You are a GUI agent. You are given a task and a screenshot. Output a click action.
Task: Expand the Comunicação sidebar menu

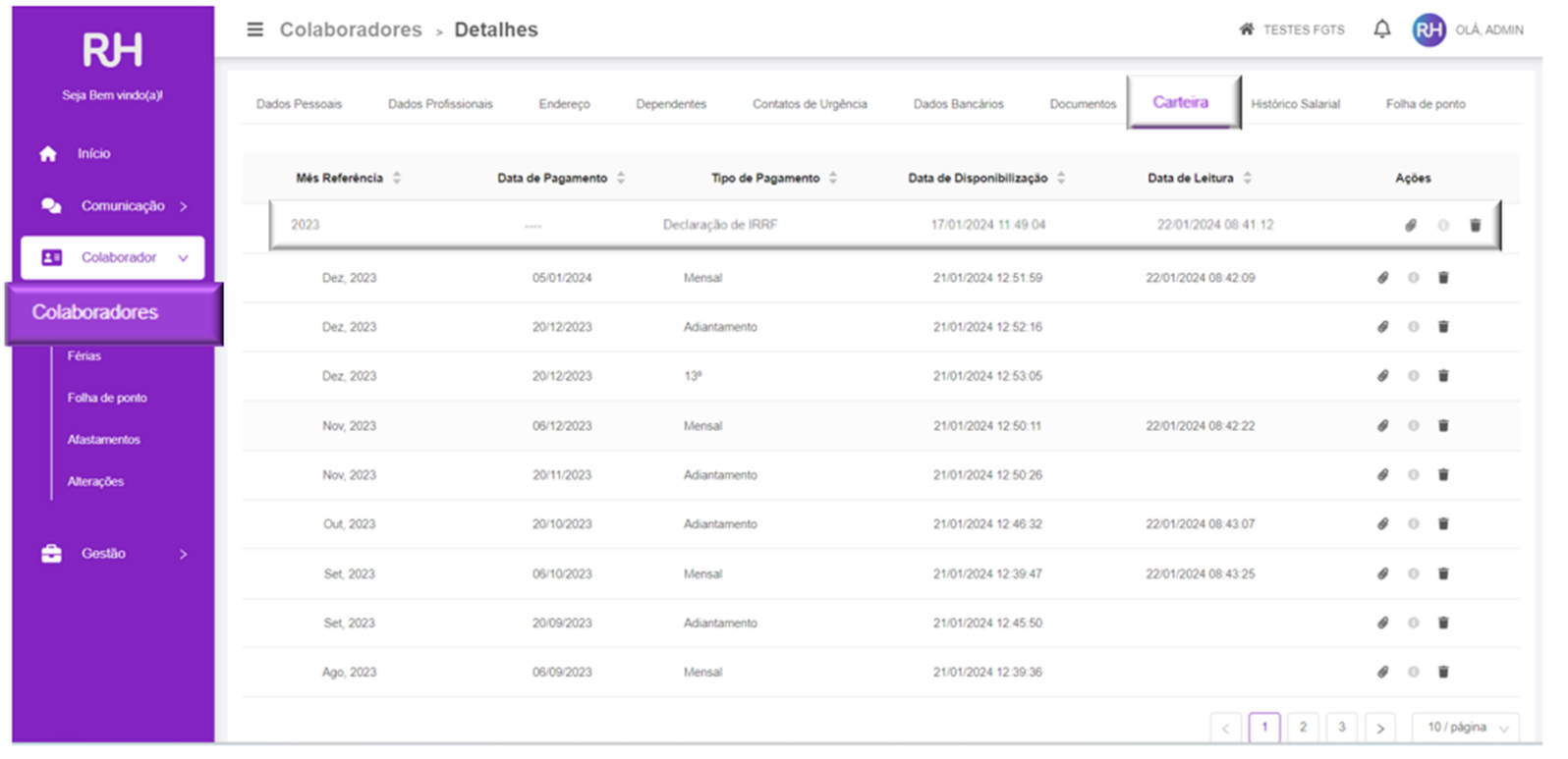click(x=113, y=206)
